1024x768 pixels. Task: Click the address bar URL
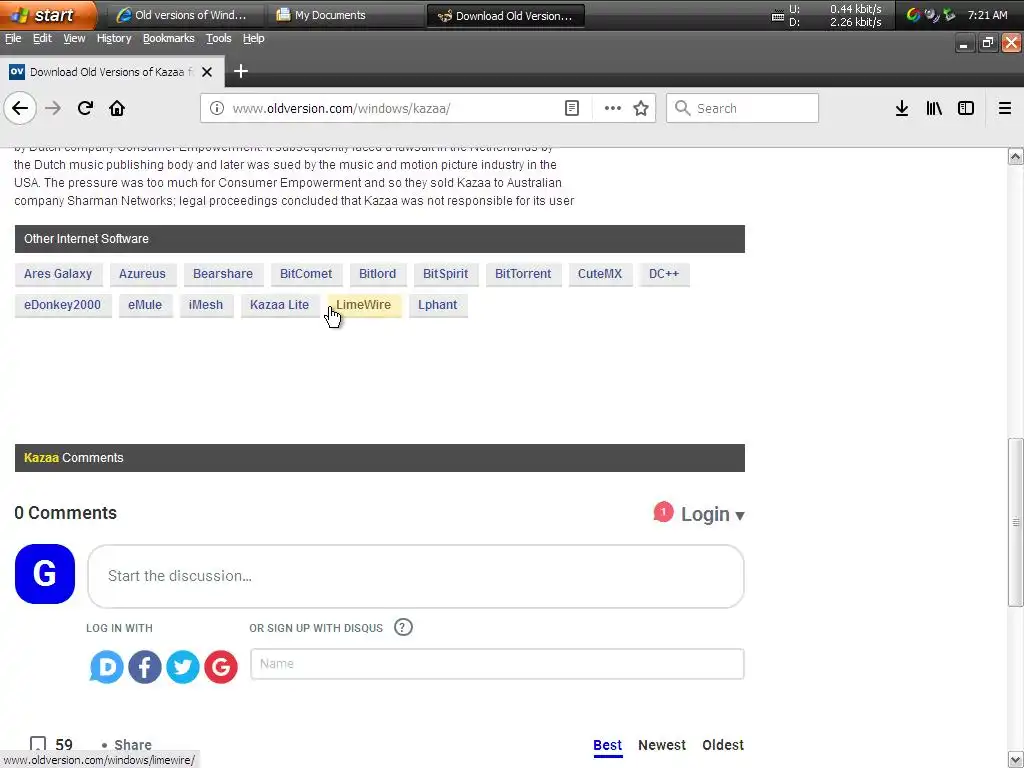(x=342, y=108)
